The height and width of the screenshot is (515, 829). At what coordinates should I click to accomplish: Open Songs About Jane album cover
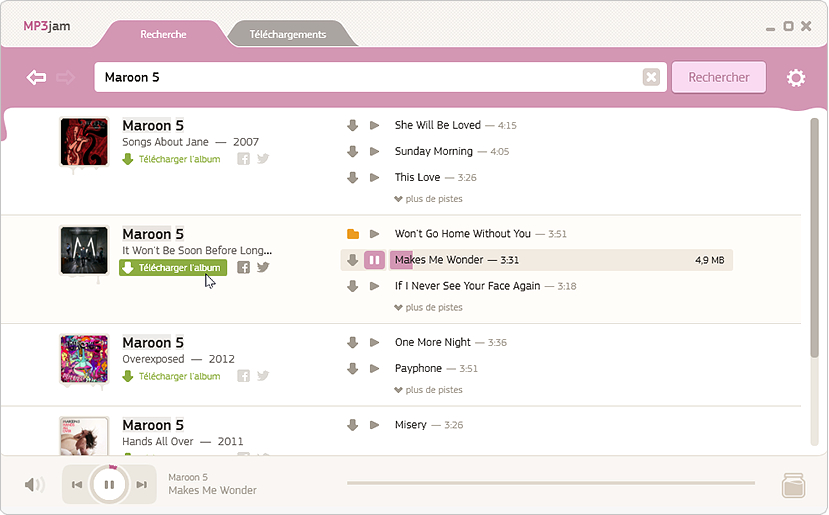tap(84, 142)
